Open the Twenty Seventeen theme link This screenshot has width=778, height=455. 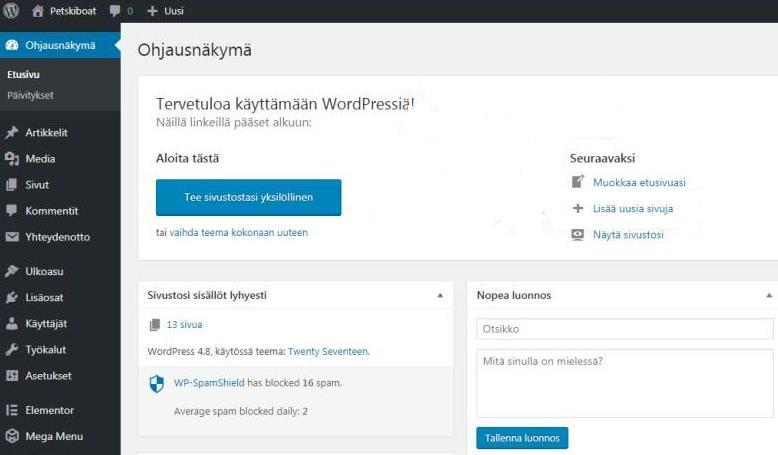(x=328, y=351)
